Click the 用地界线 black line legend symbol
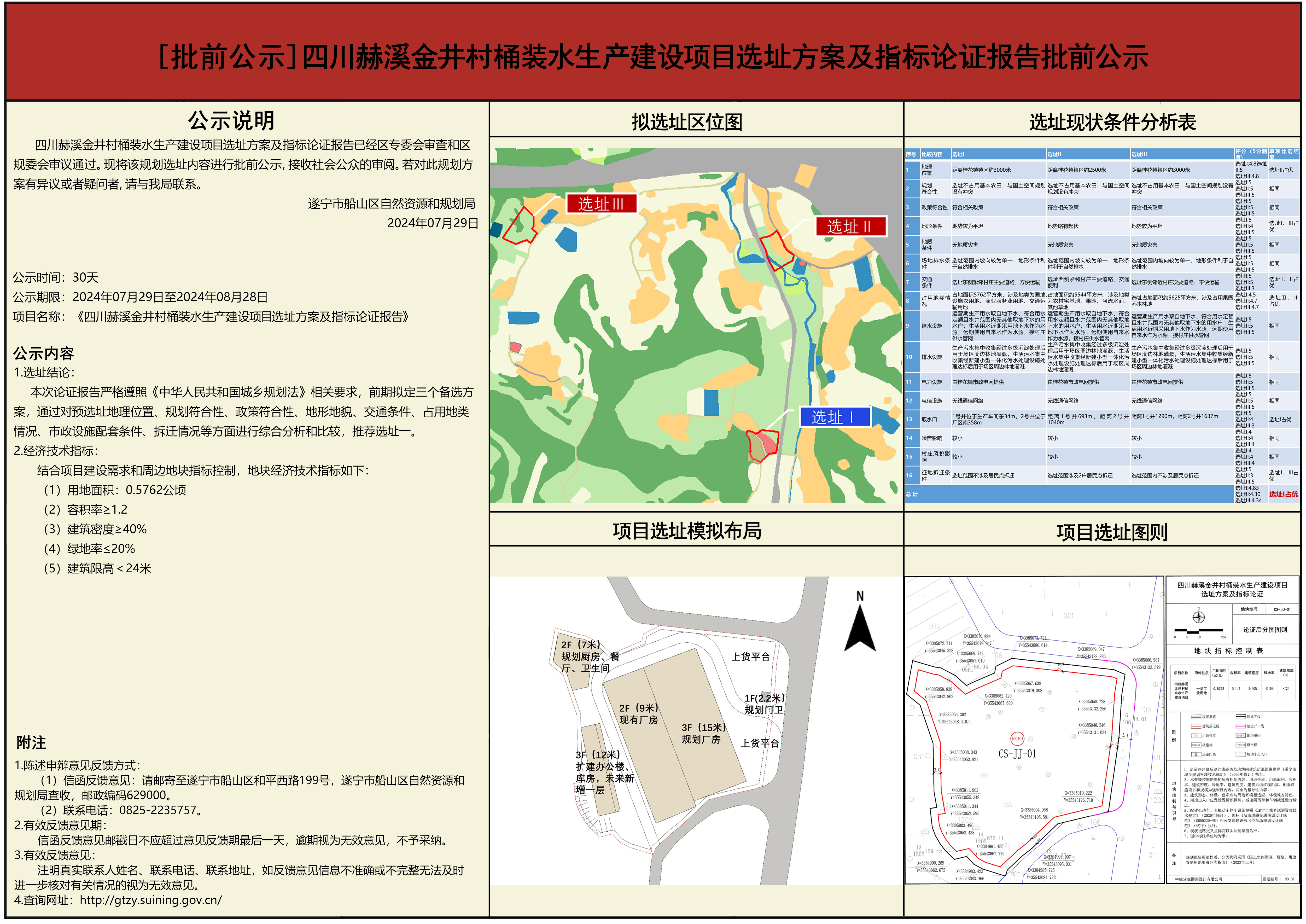This screenshot has width=1306, height=924. point(1241,717)
